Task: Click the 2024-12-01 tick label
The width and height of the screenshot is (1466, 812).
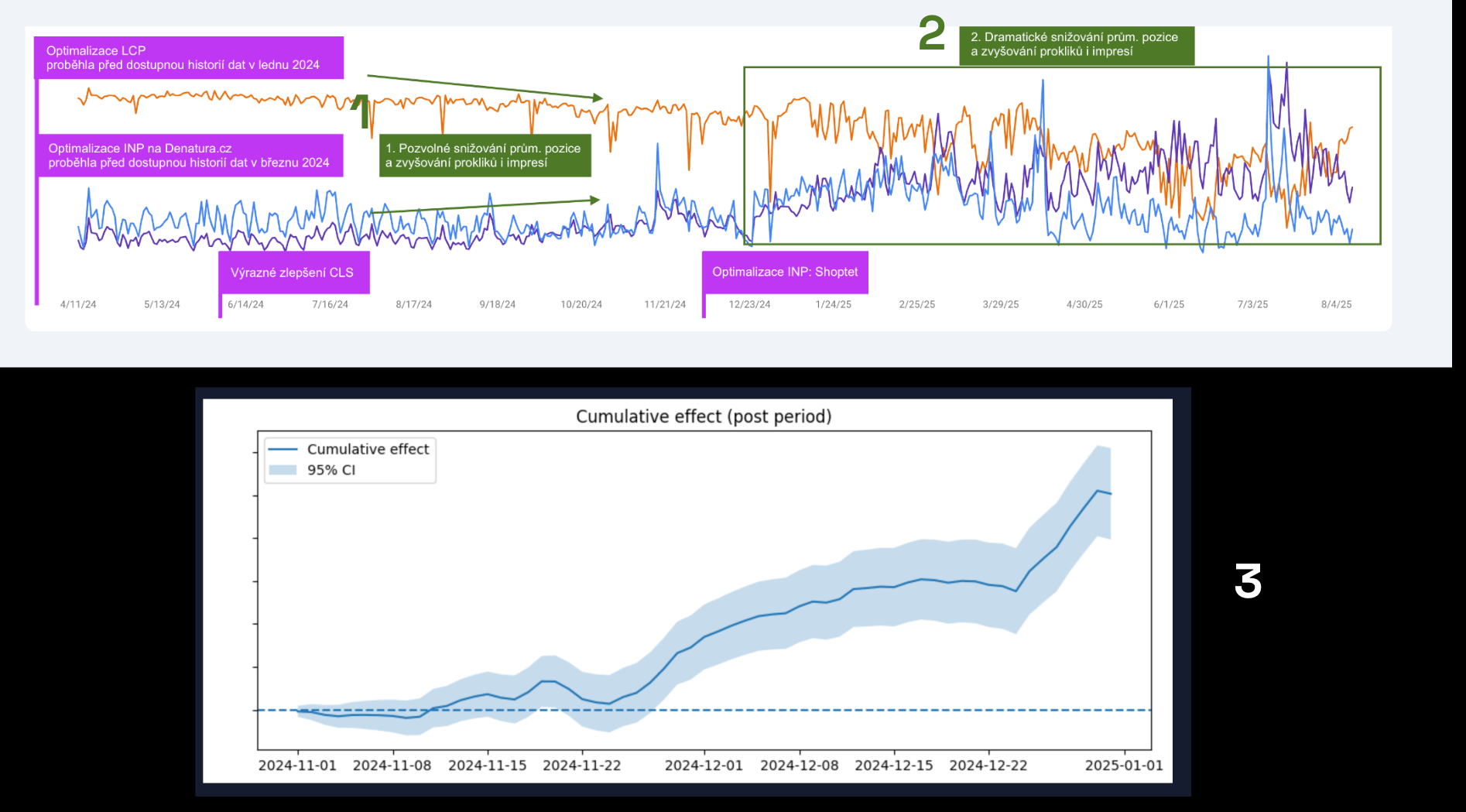Action: tap(704, 766)
